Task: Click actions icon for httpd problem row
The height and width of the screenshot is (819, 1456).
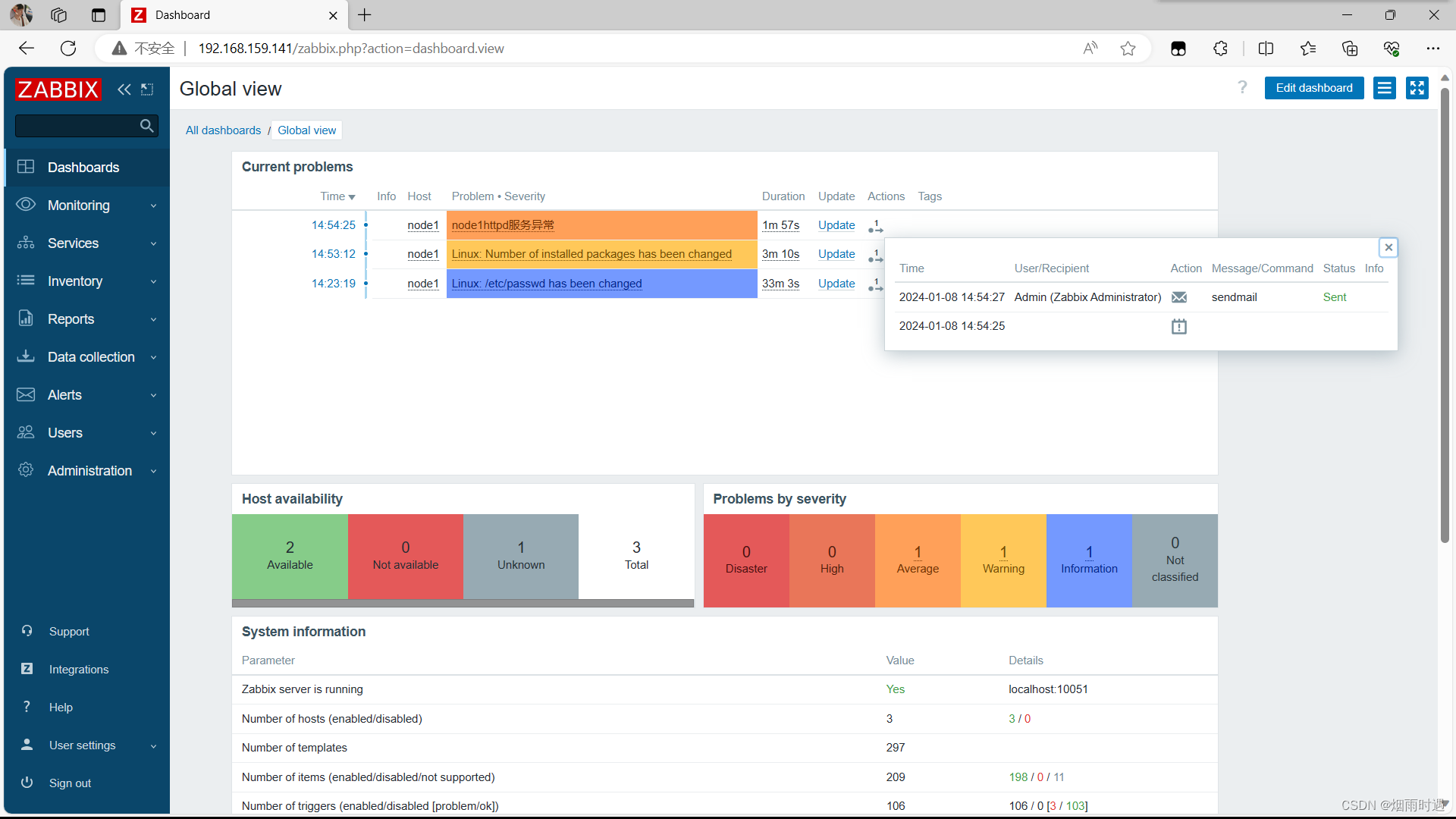Action: 876,226
